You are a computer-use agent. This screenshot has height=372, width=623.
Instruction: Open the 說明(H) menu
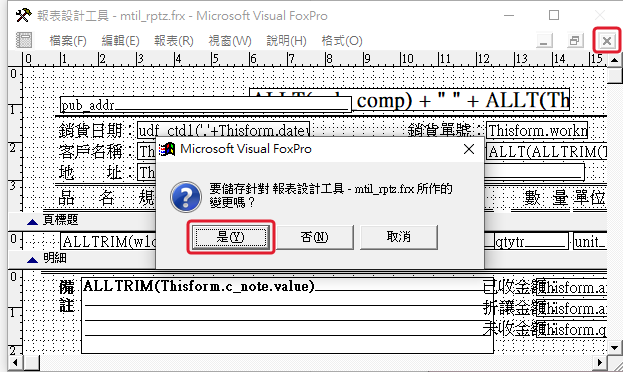tap(286, 41)
